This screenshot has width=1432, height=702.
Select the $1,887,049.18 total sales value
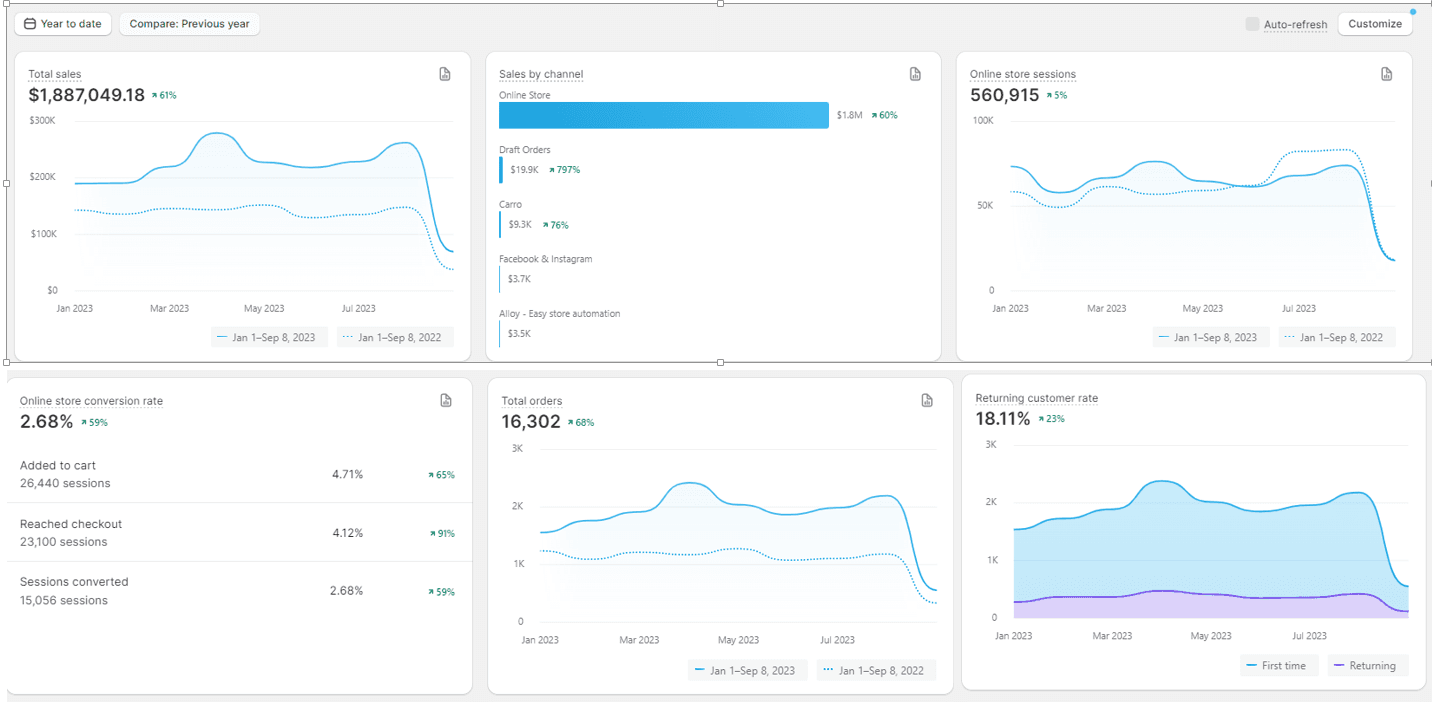tap(87, 95)
